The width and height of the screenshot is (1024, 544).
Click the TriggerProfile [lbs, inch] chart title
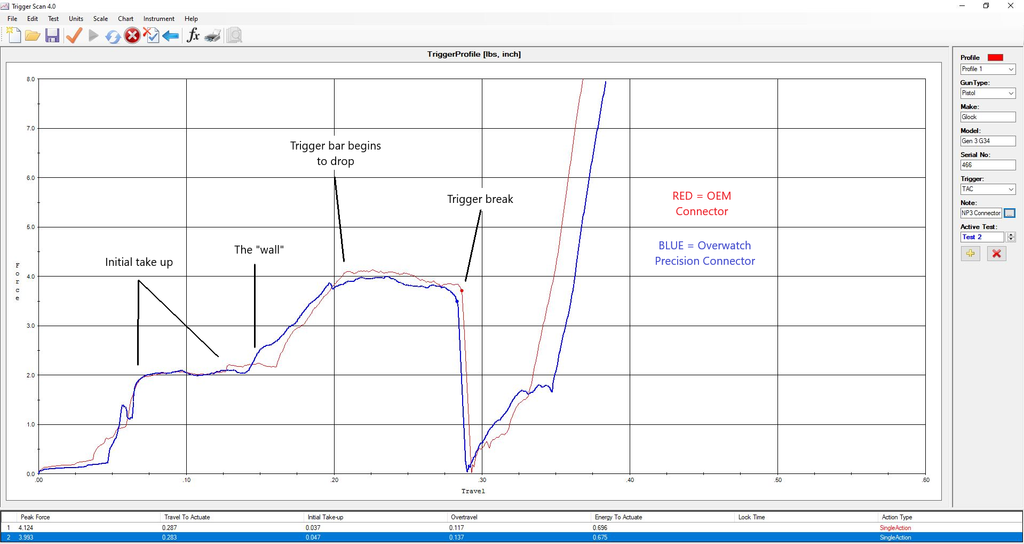[x=473, y=54]
